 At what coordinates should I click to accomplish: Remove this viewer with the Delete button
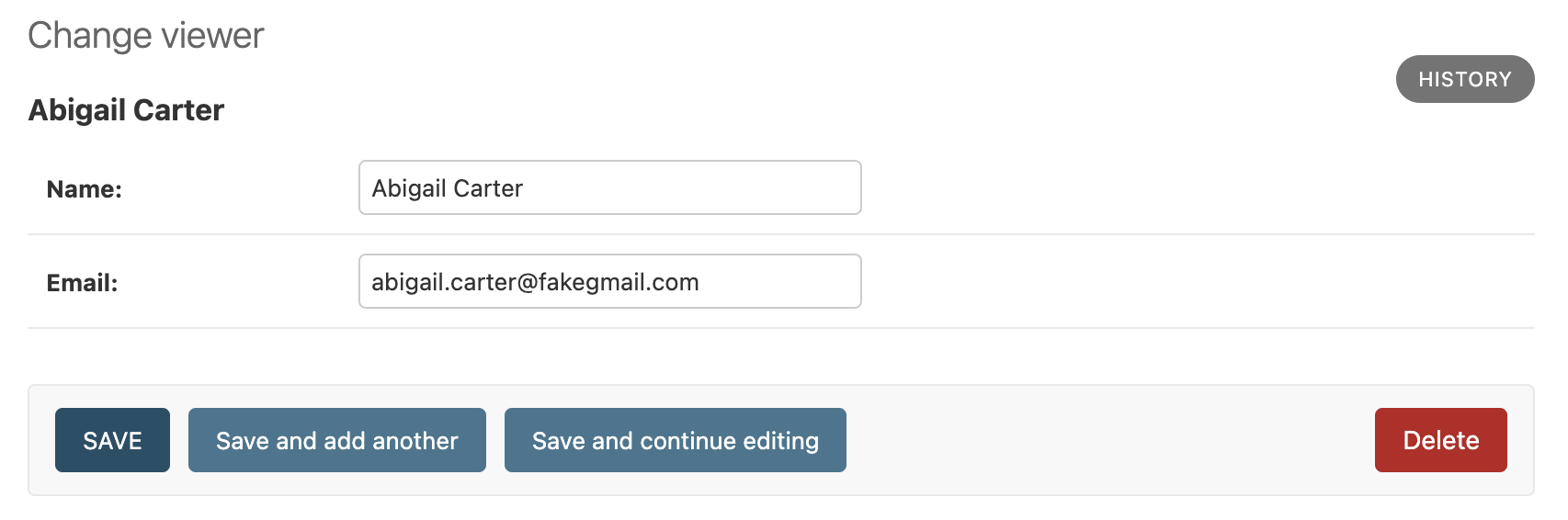coord(1440,440)
